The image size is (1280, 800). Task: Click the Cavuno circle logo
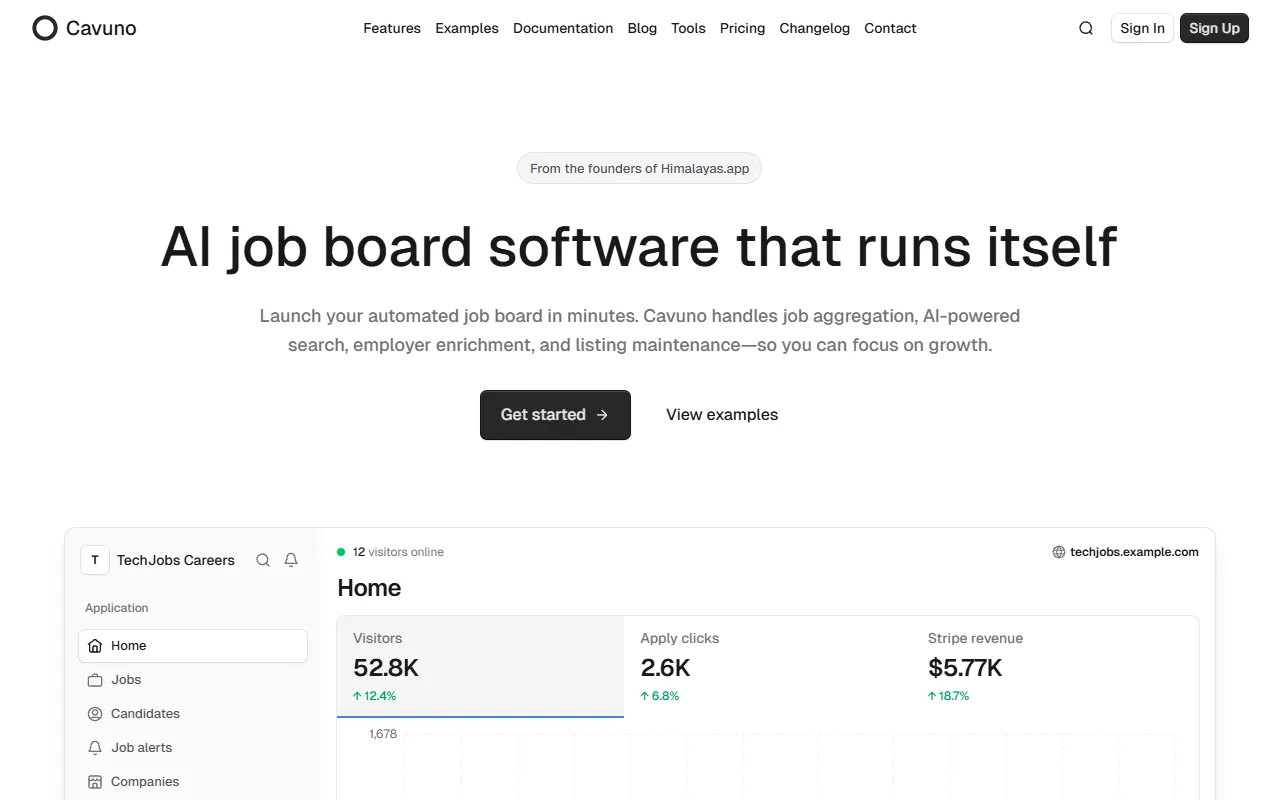tap(45, 28)
